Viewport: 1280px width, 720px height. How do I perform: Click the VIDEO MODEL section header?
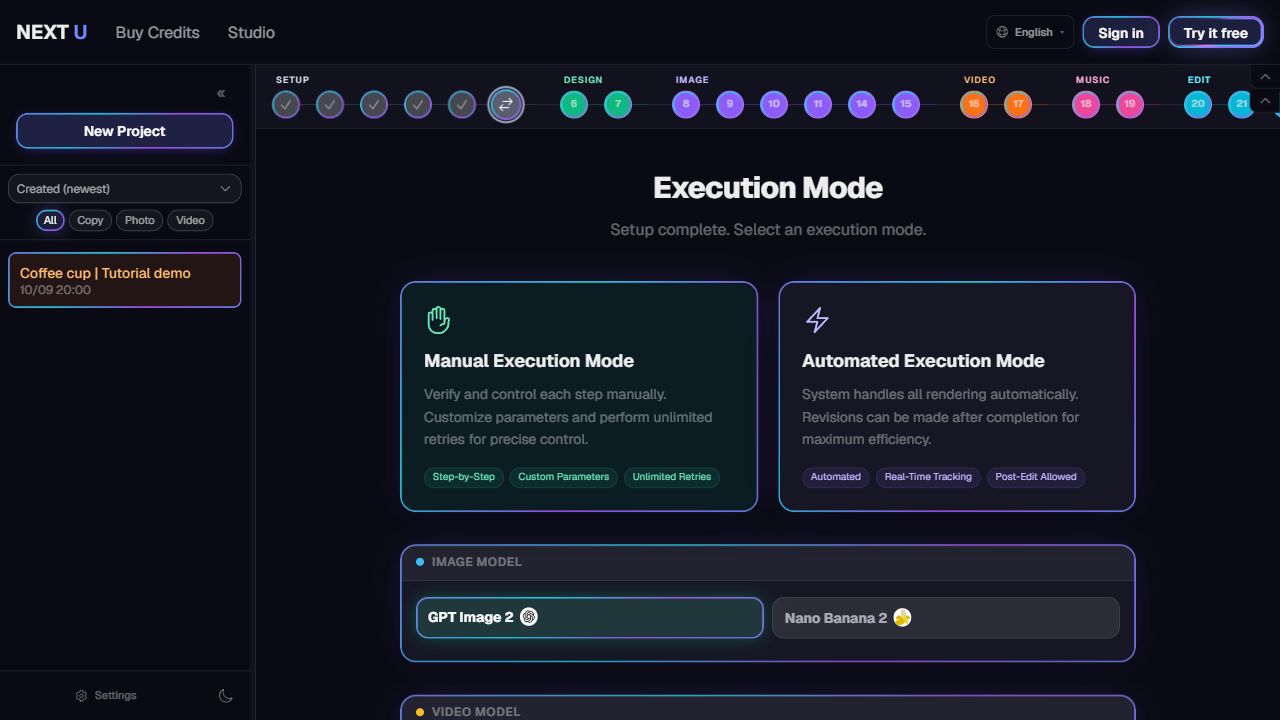coord(768,709)
